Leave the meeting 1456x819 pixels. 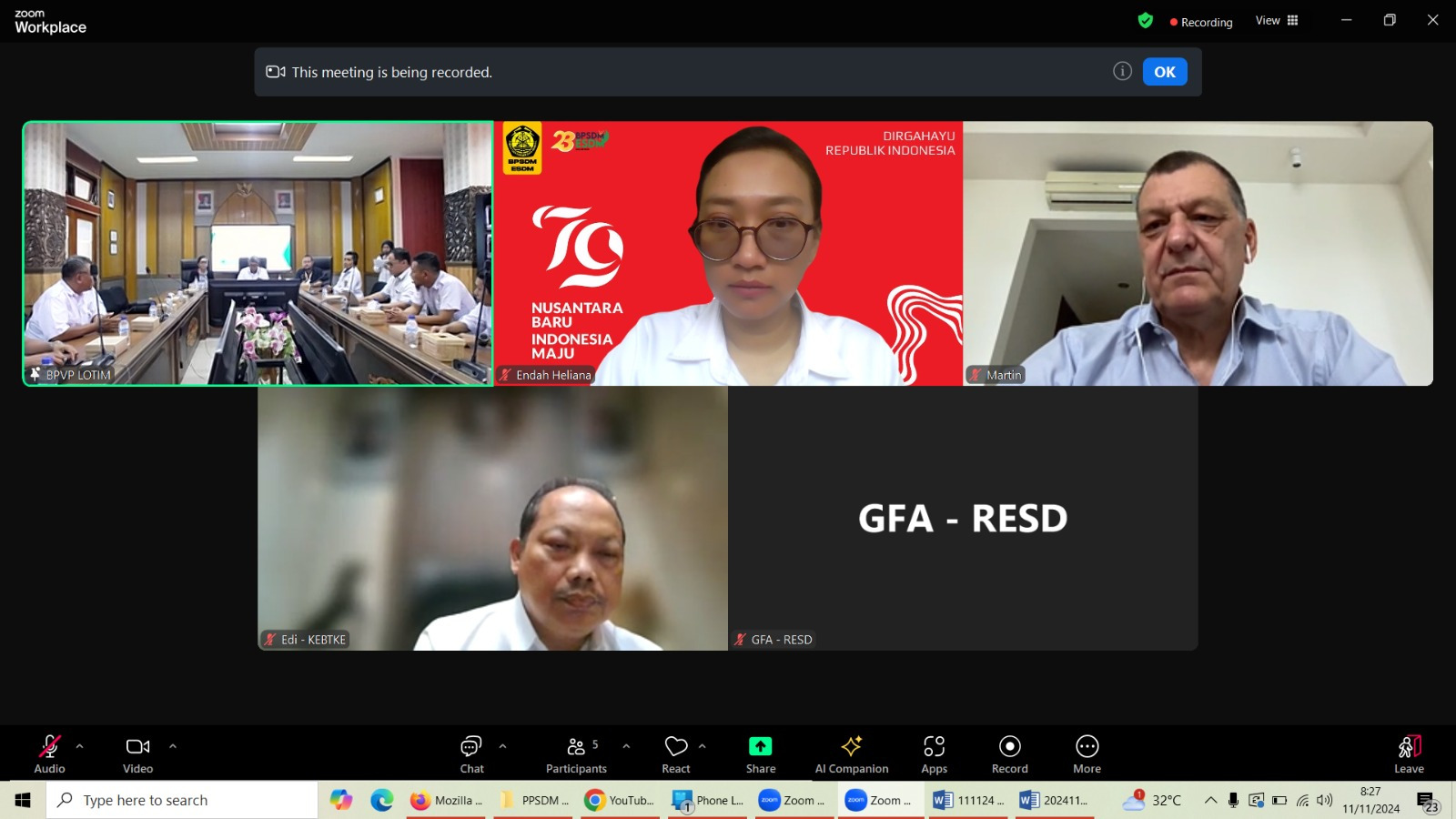click(x=1408, y=753)
